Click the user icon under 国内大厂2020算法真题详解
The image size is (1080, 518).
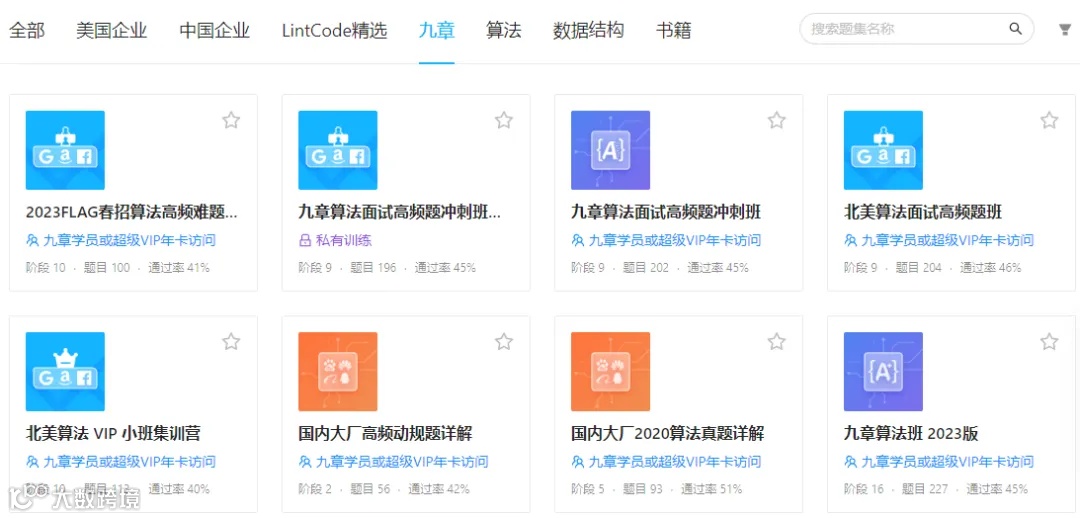(x=578, y=462)
